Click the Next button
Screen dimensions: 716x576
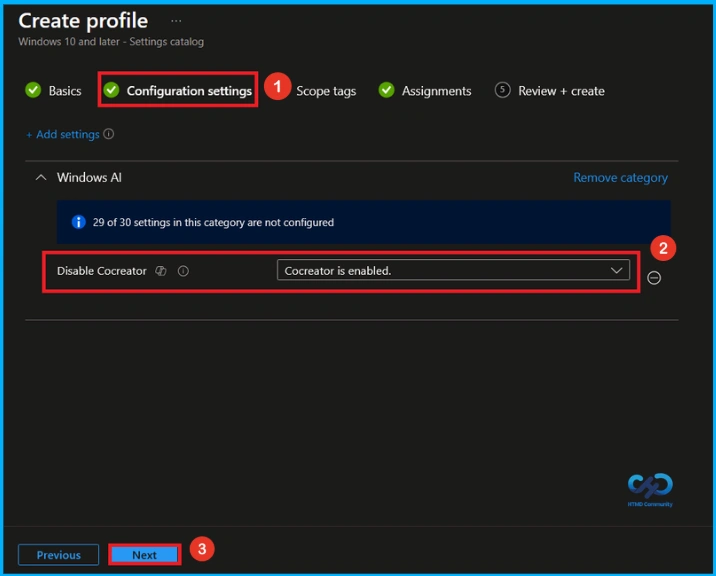click(x=144, y=555)
